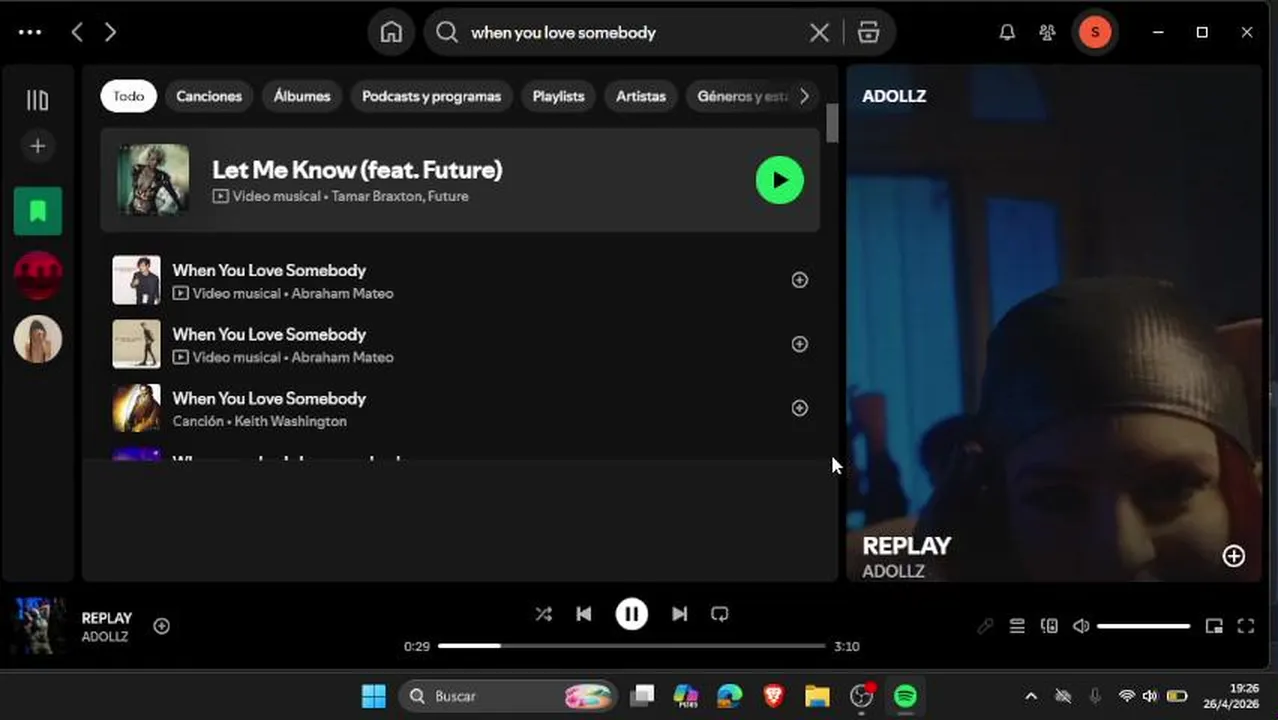
Task: Open the ADOLLZ artist link in bottom bar
Action: coord(105,637)
